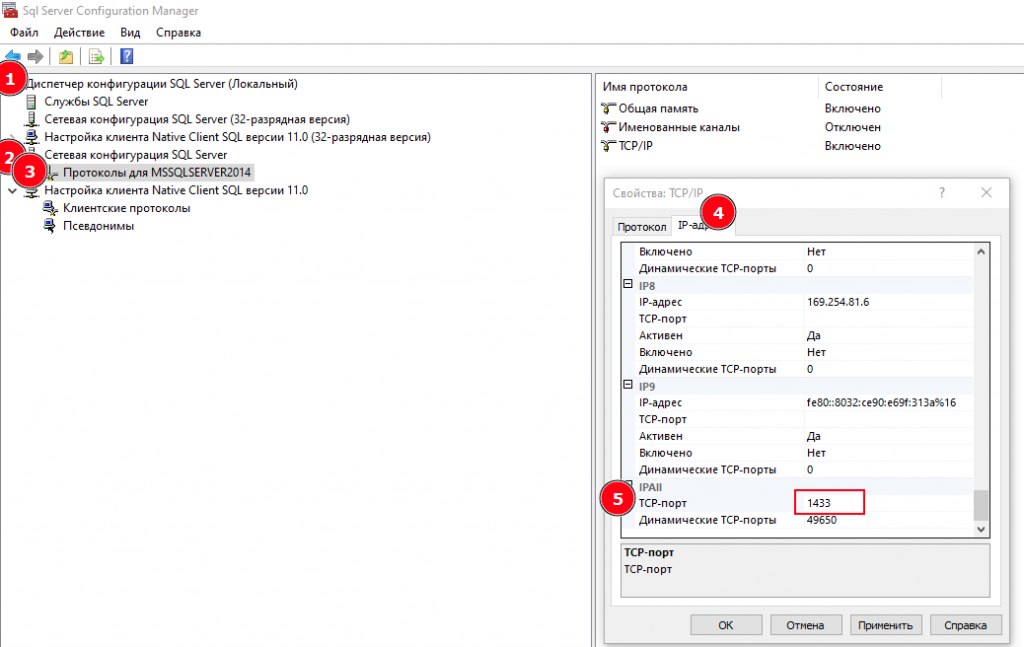Select the TCP/IP protocol row
The height and width of the screenshot is (647, 1024).
click(635, 146)
